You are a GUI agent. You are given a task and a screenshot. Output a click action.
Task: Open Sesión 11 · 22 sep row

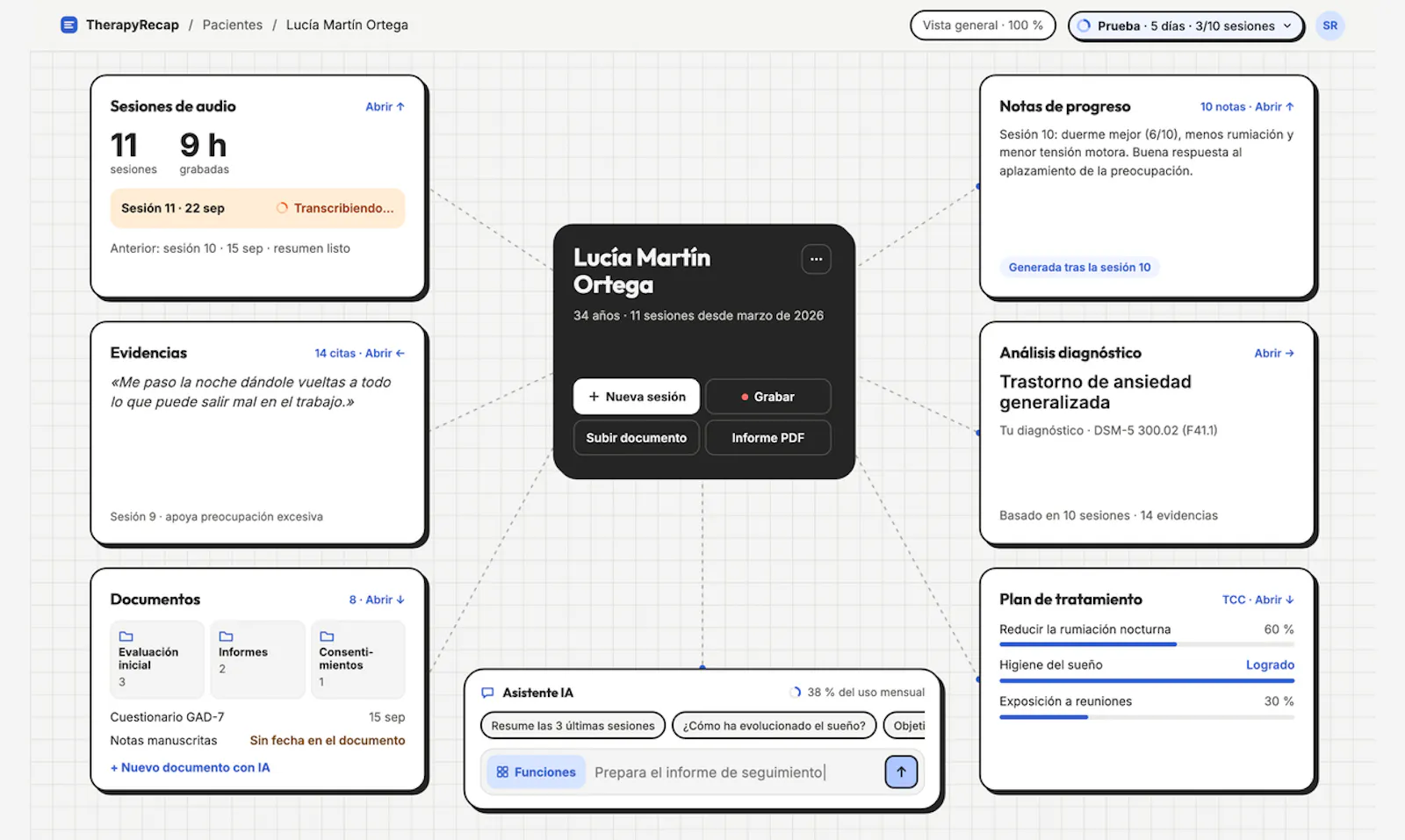[257, 208]
